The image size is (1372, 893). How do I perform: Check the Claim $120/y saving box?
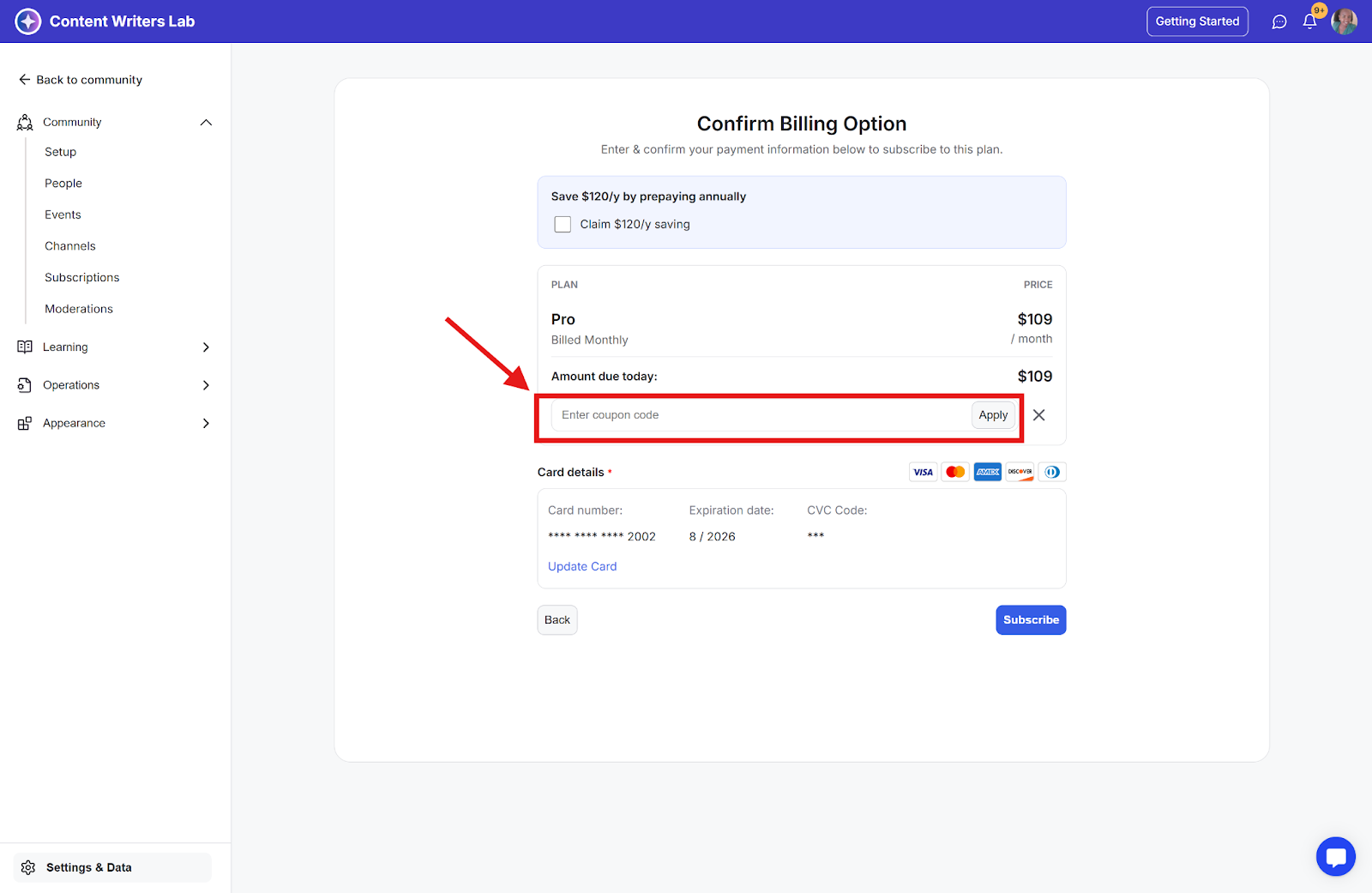(563, 225)
